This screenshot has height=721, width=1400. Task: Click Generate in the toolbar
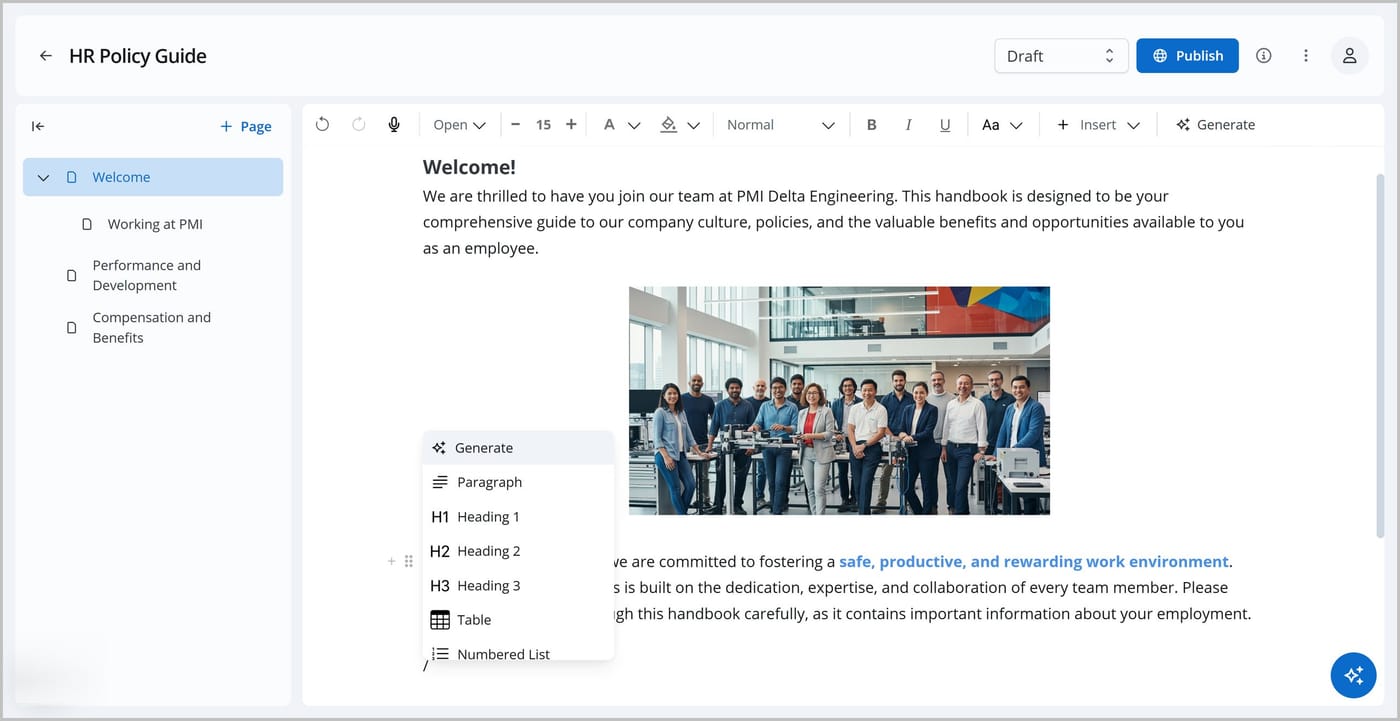click(1215, 125)
